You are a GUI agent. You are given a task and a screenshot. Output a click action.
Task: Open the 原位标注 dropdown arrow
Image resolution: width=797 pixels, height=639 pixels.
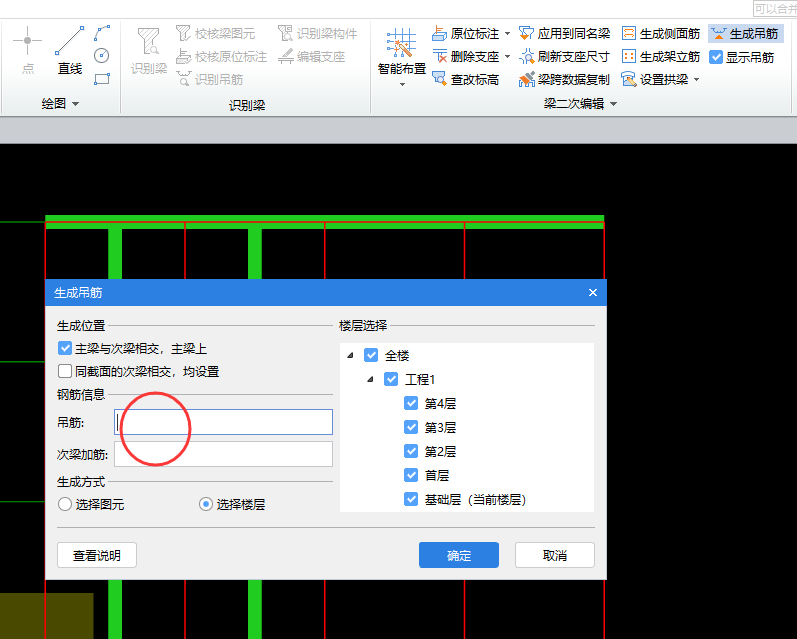pyautogui.click(x=507, y=34)
